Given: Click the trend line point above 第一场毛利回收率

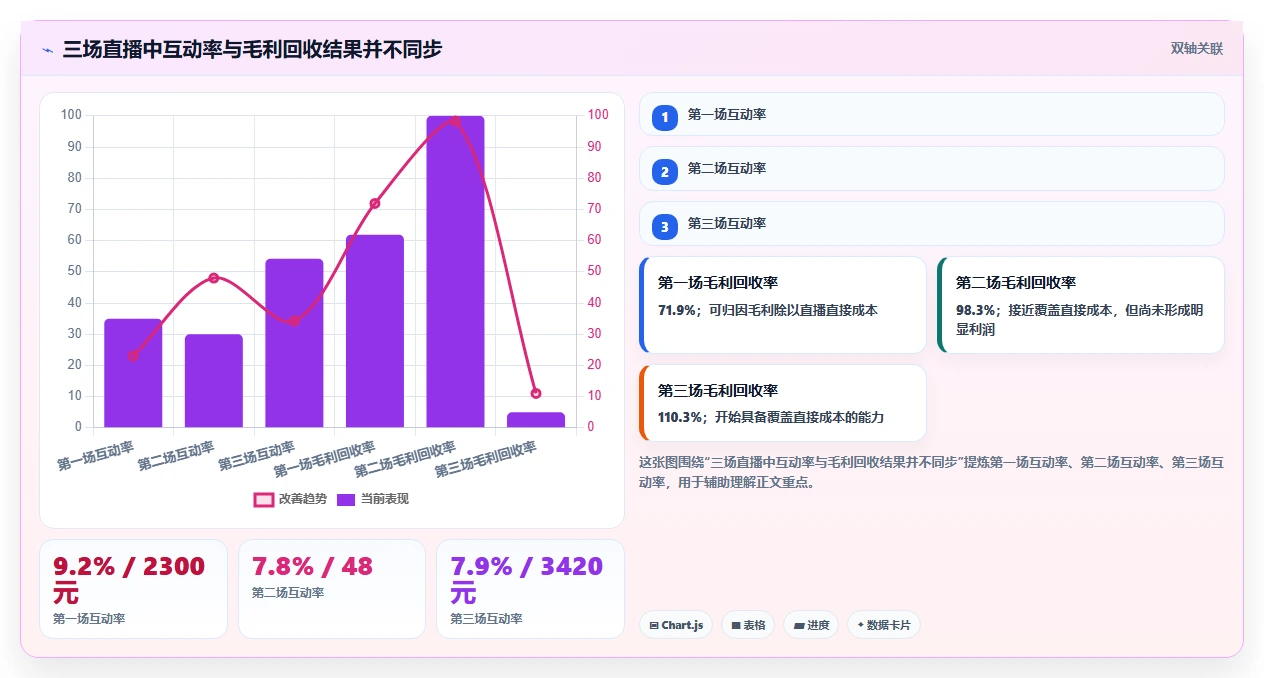Looking at the screenshot, I should coord(375,204).
